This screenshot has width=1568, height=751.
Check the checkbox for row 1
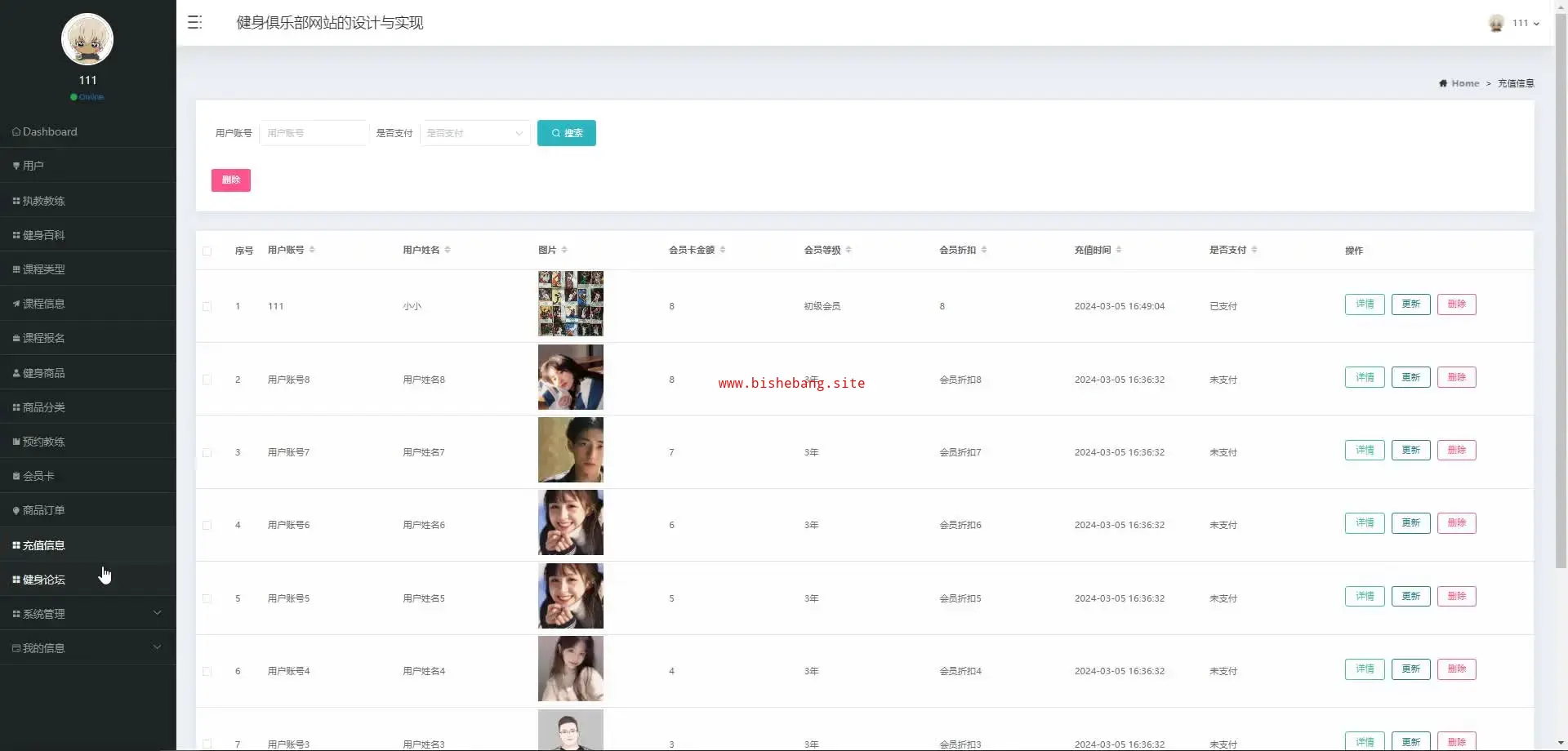pyautogui.click(x=207, y=307)
